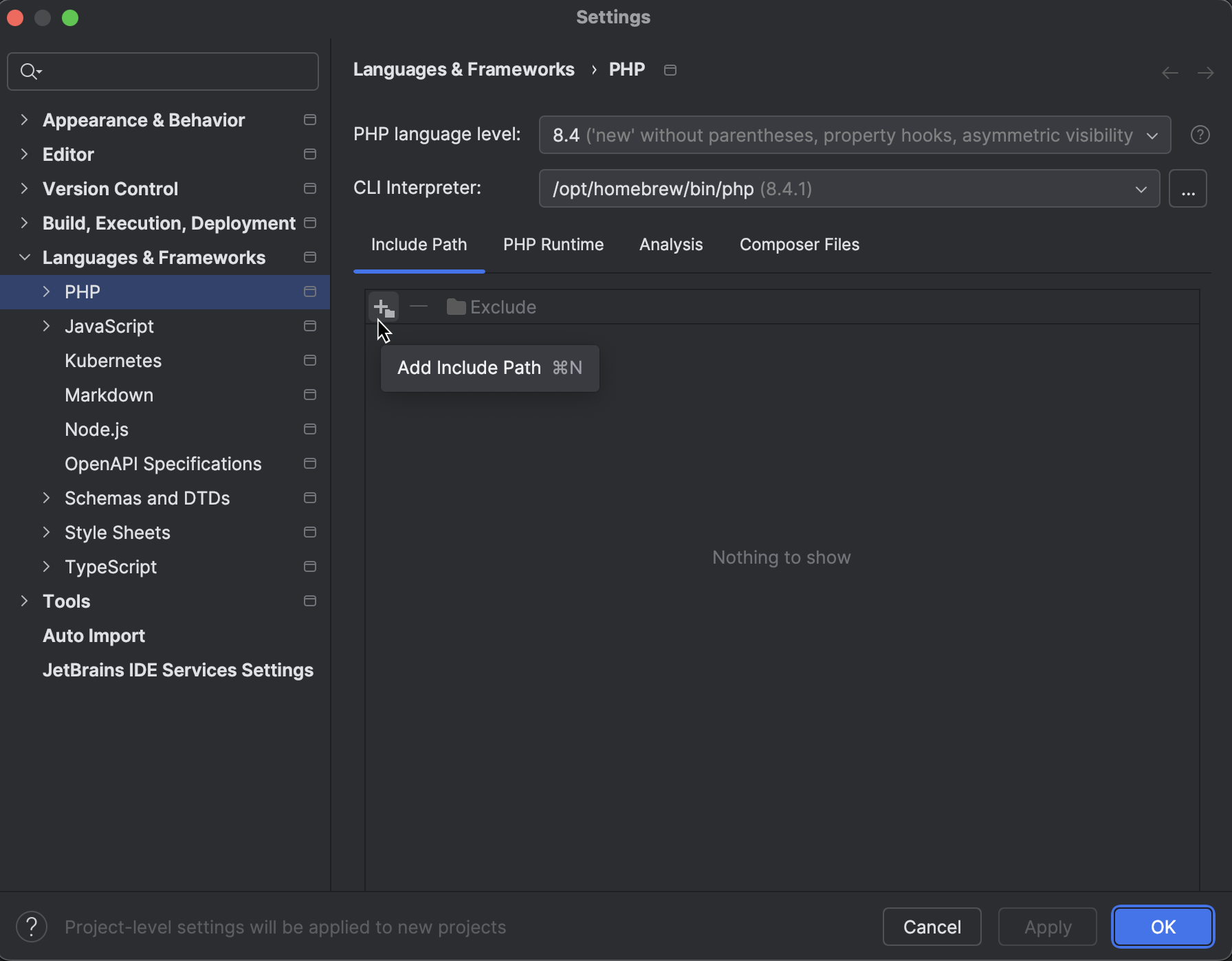Screen dimensions: 1232x961
Task: Click the remove include path minus icon
Action: (418, 307)
